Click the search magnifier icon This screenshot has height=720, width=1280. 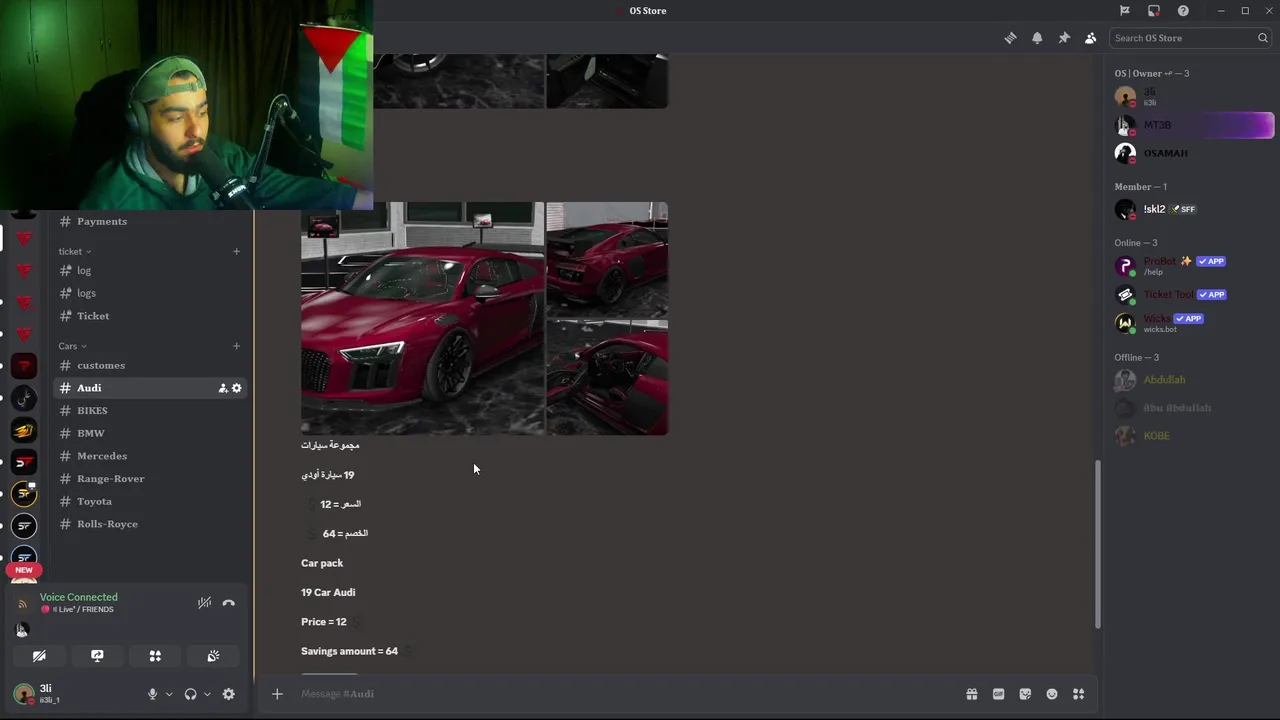point(1263,38)
